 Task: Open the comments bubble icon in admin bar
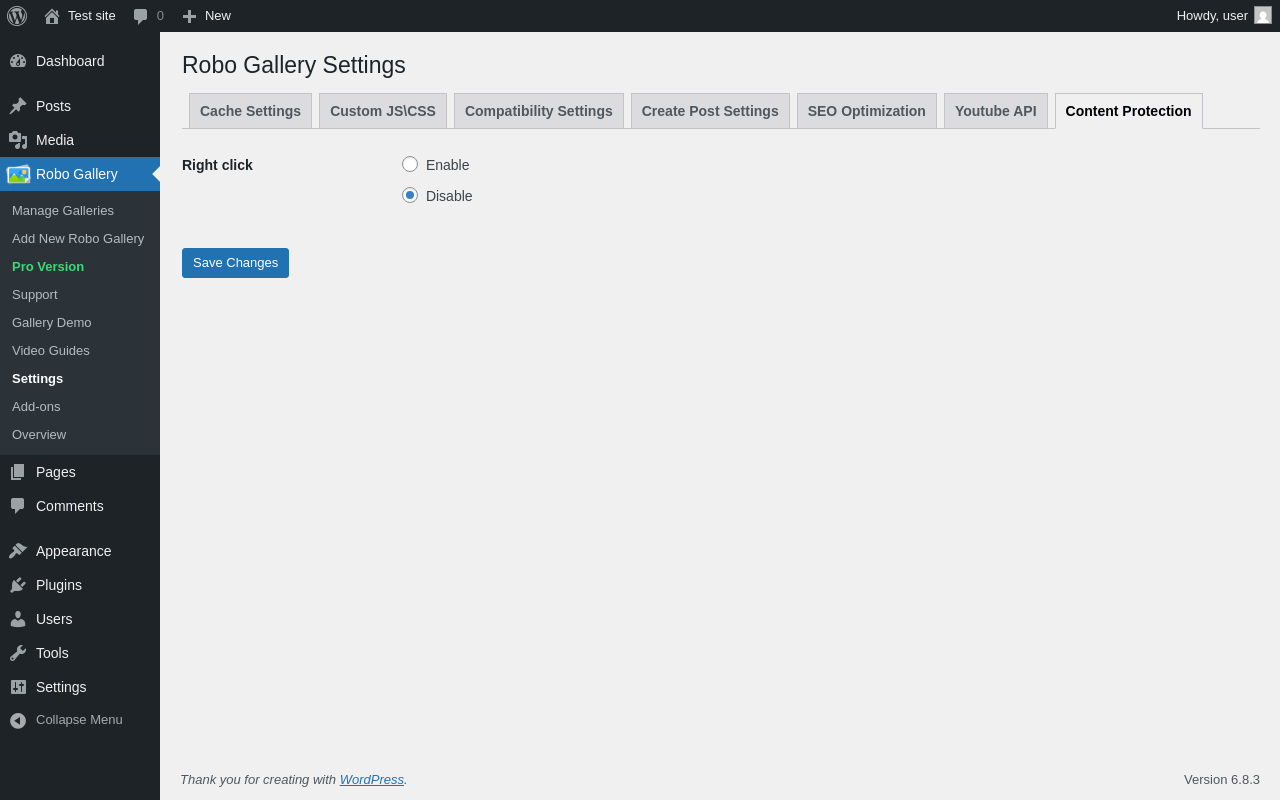tap(141, 16)
